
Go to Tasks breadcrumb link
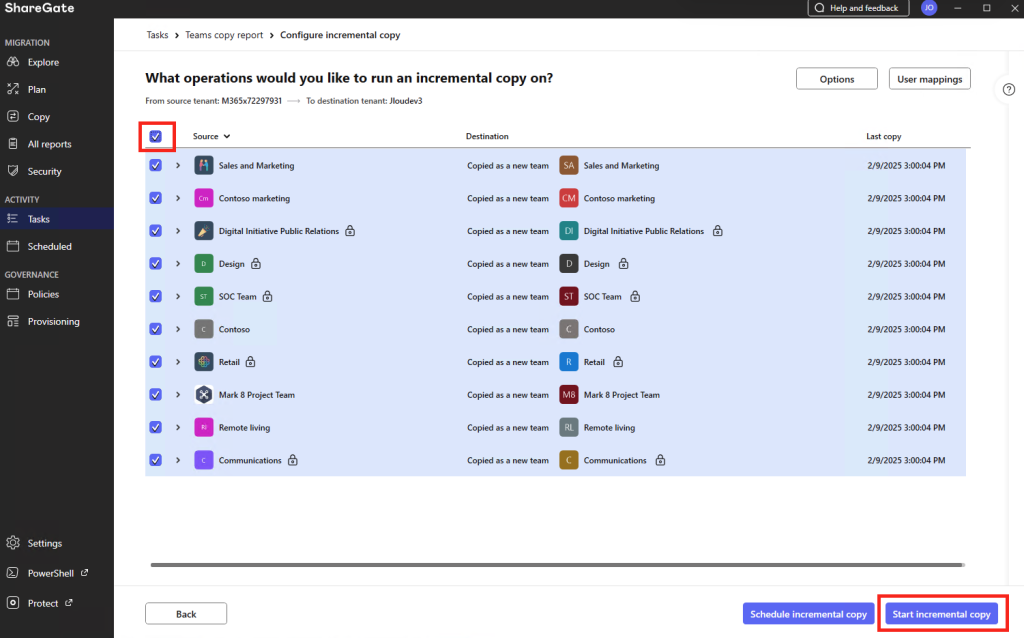(x=157, y=35)
